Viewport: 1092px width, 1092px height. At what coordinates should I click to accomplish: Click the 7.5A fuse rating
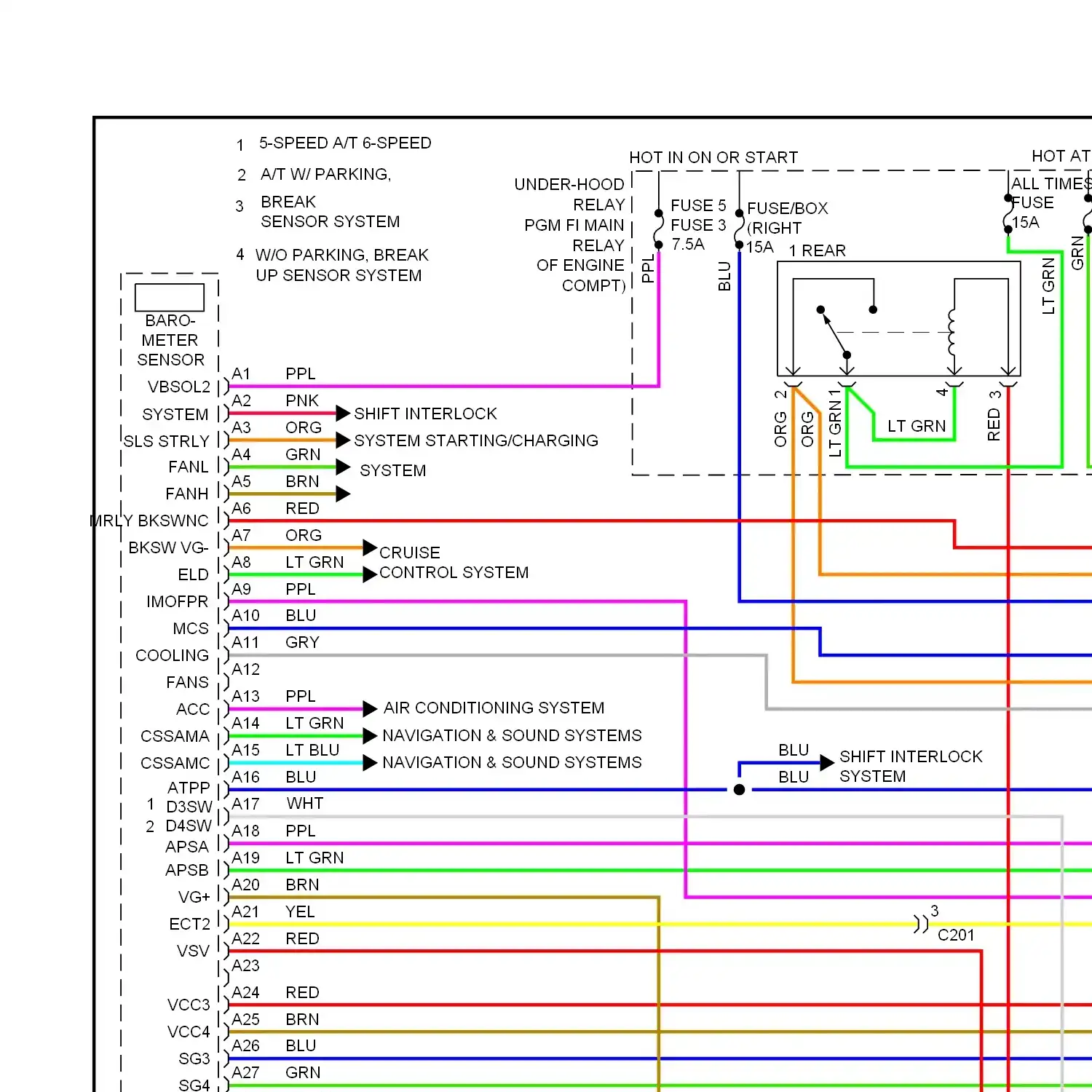(688, 245)
